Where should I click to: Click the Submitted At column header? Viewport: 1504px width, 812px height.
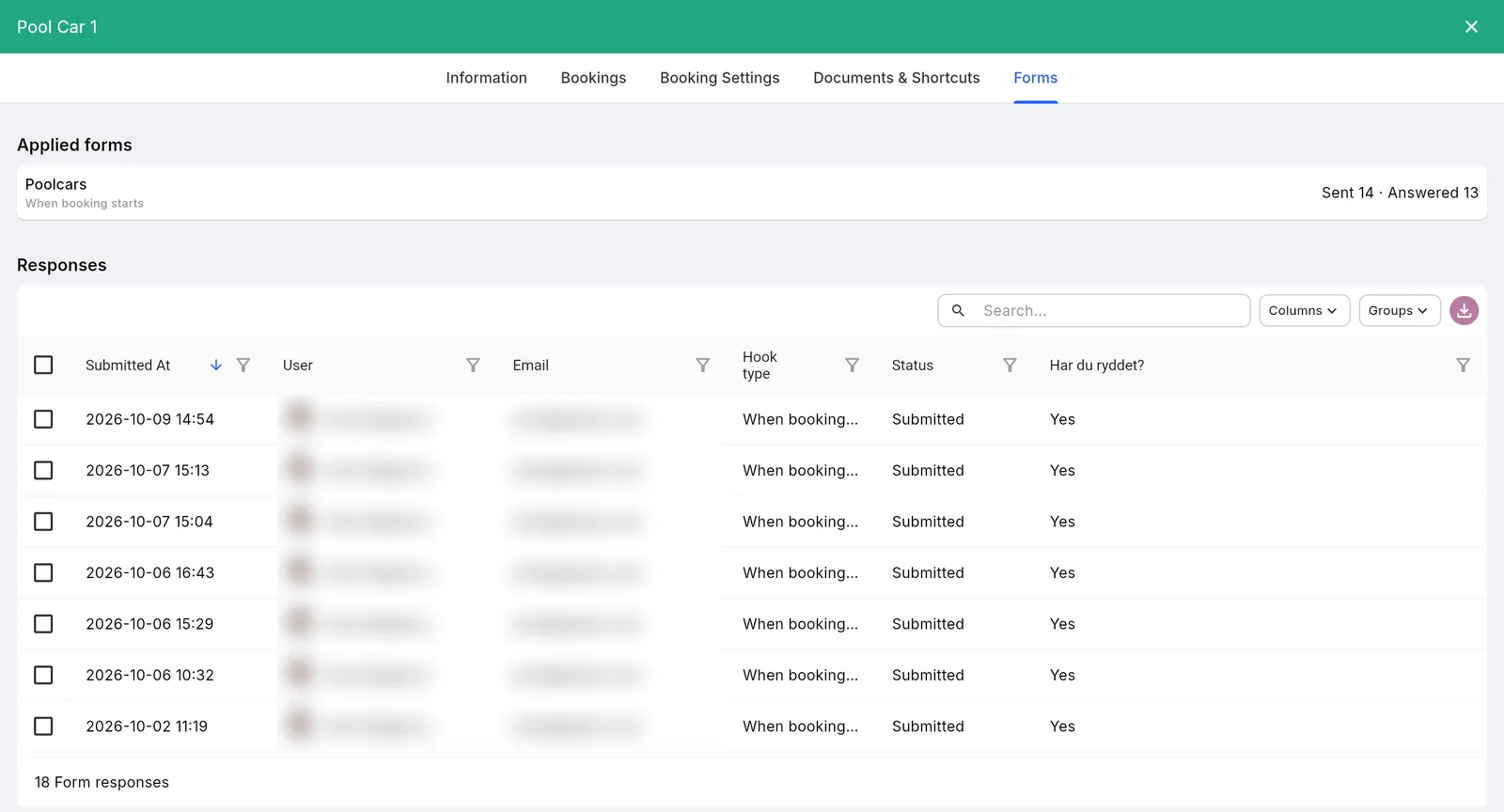[128, 365]
